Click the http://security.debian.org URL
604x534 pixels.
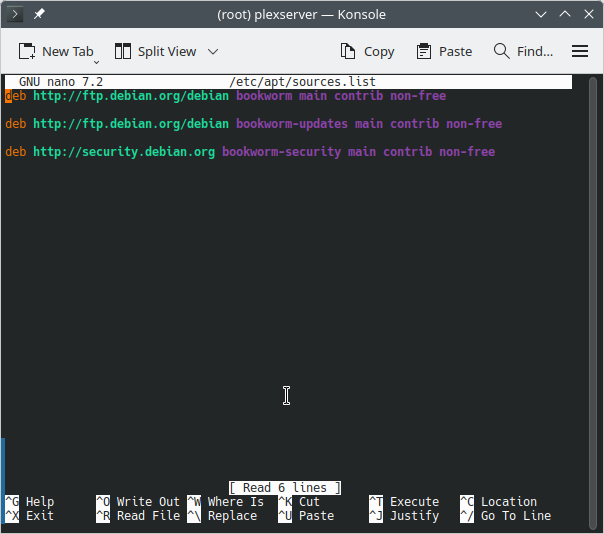click(x=124, y=152)
